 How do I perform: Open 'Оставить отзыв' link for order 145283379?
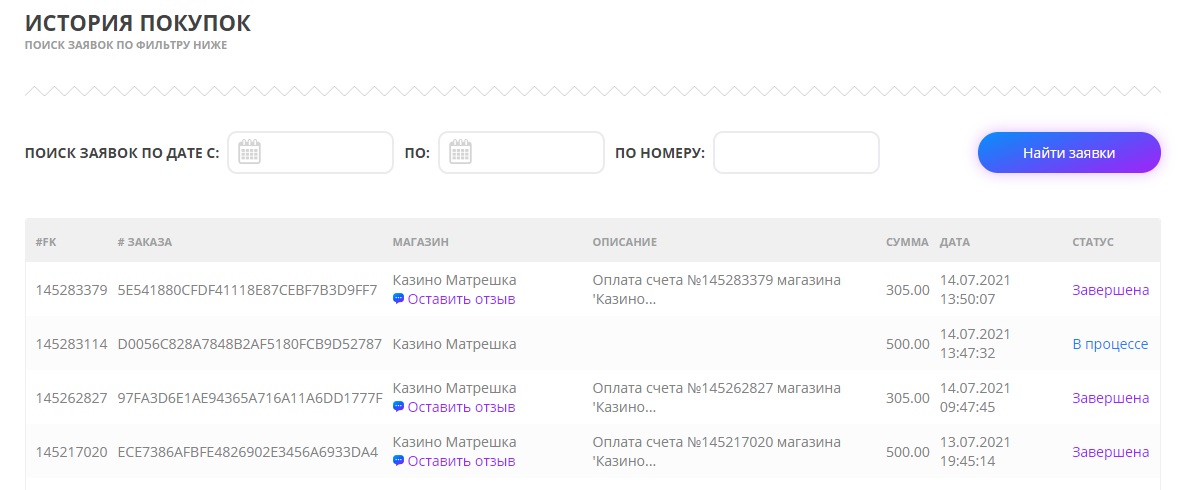tap(461, 299)
